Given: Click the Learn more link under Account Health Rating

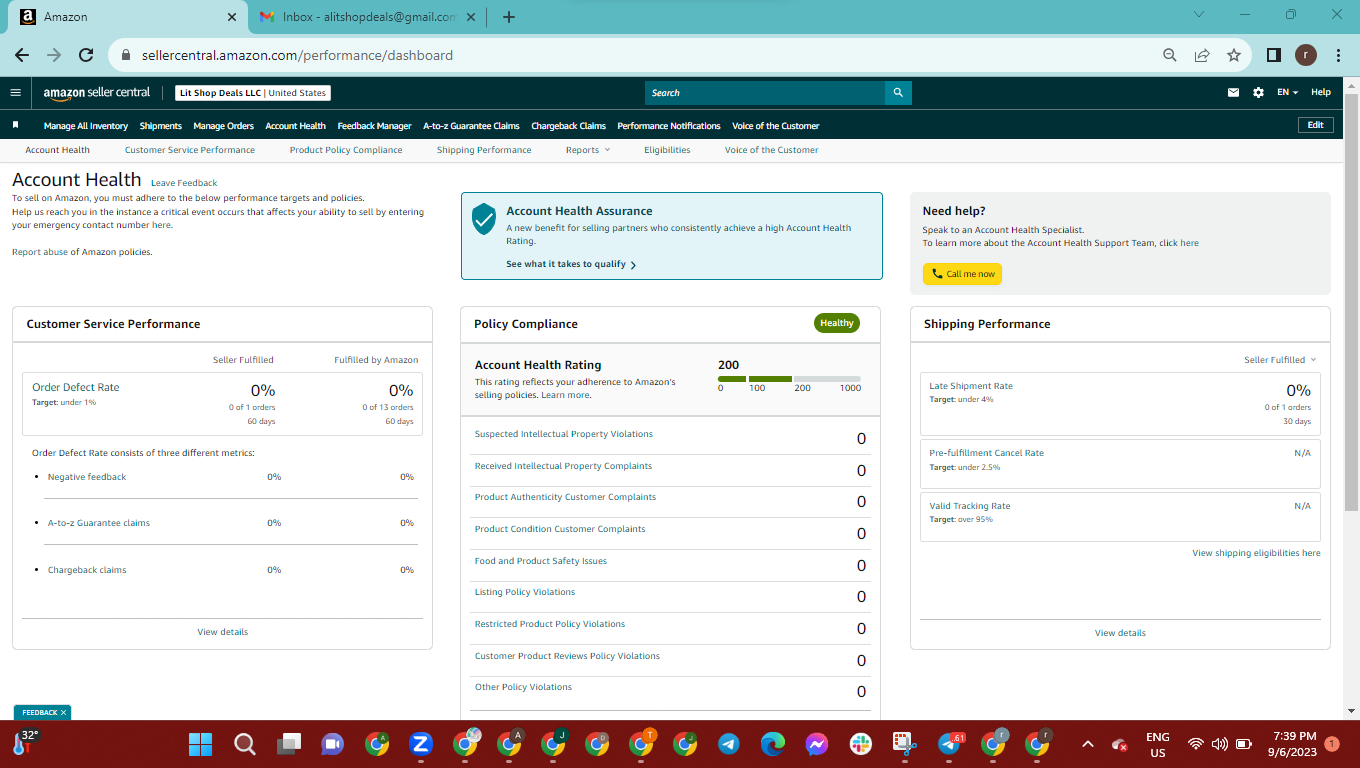Looking at the screenshot, I should click(x=565, y=395).
